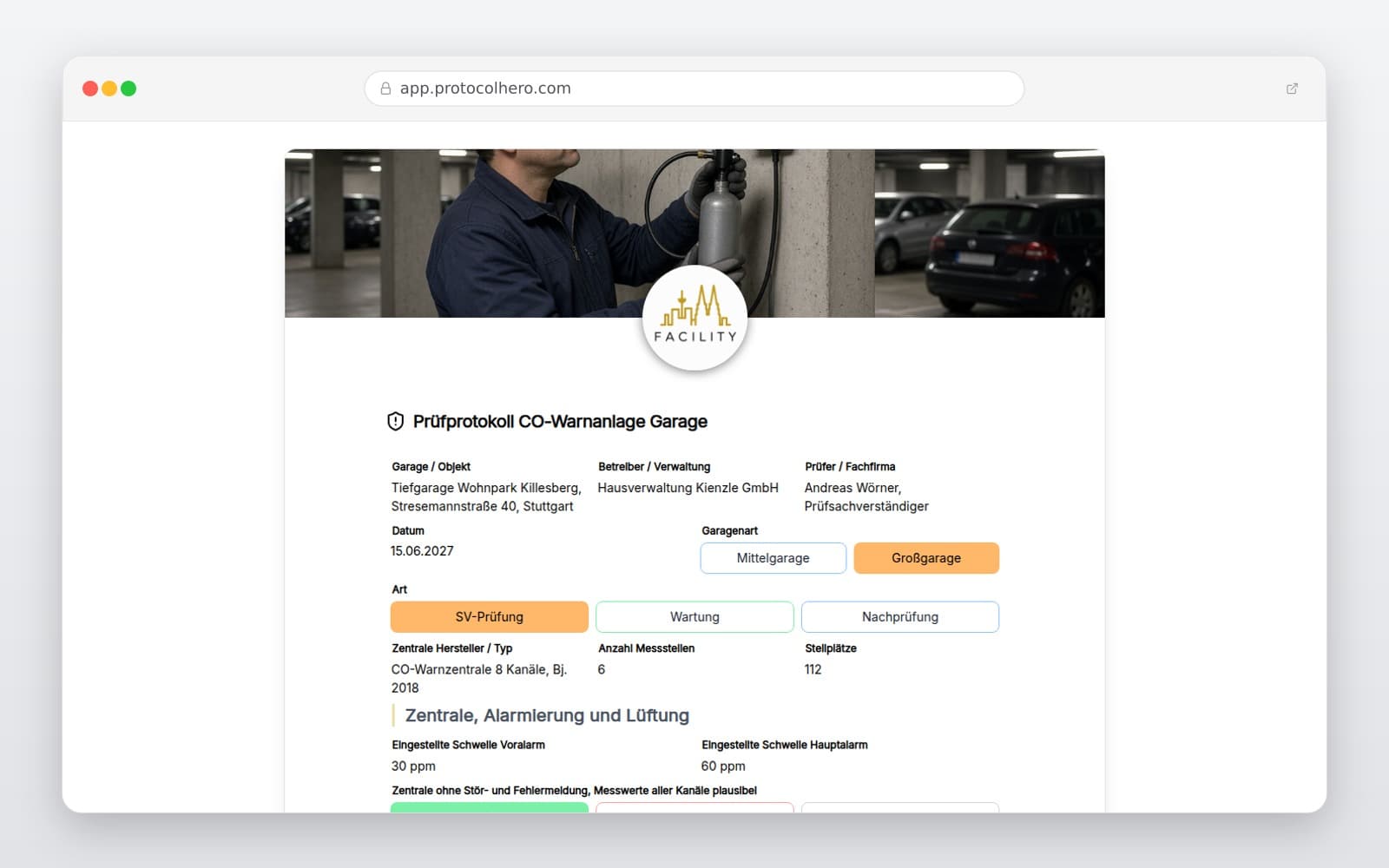Click the Garagenart label

point(729,531)
